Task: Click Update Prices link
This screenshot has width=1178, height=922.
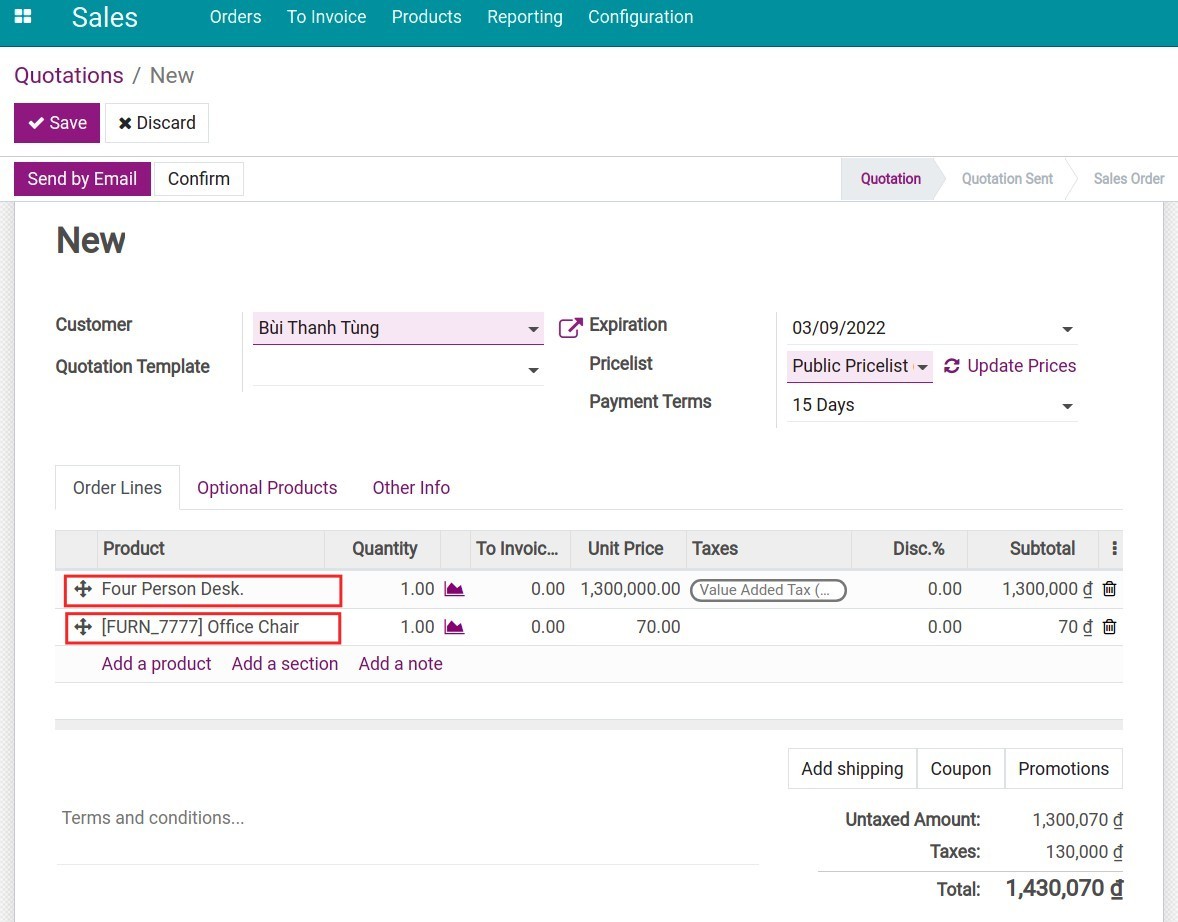Action: [x=1022, y=366]
